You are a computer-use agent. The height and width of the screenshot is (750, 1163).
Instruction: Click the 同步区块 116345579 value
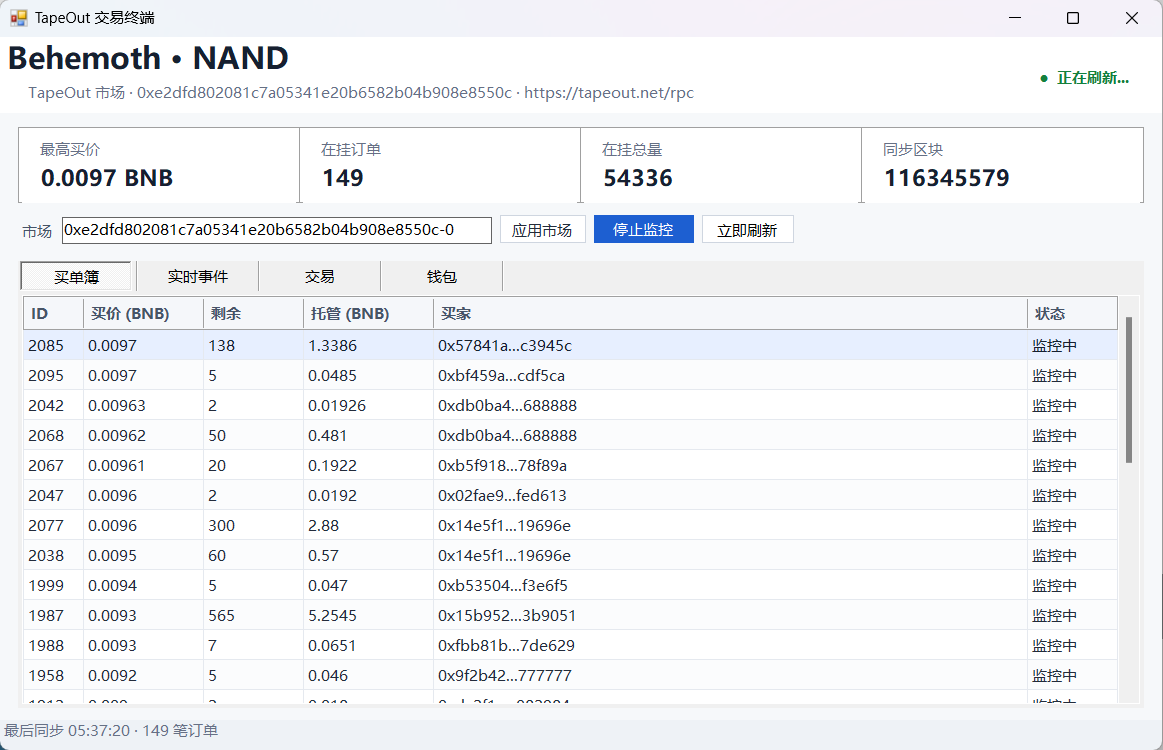tap(947, 178)
